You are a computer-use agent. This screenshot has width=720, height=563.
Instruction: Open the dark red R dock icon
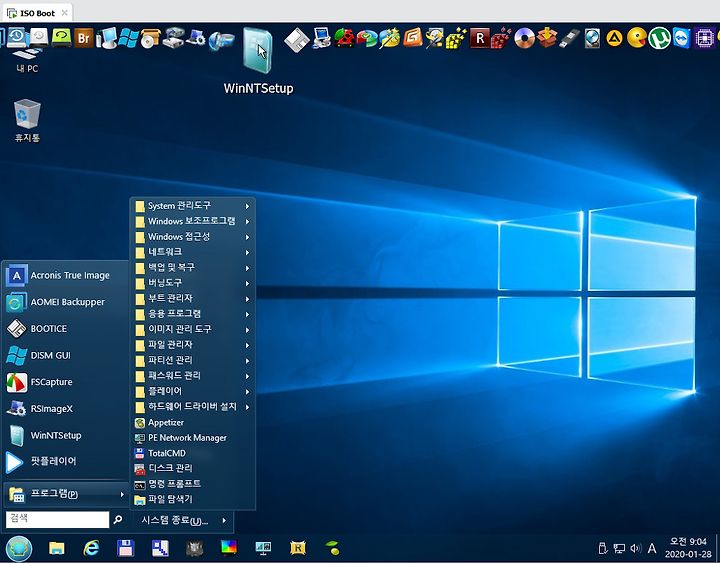pyautogui.click(x=480, y=38)
